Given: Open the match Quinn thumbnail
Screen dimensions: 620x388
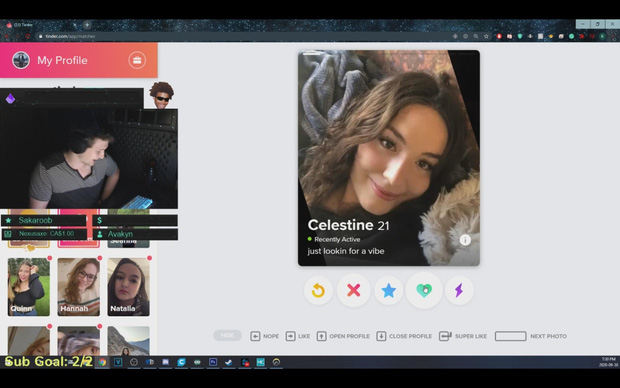Looking at the screenshot, I should tap(29, 287).
